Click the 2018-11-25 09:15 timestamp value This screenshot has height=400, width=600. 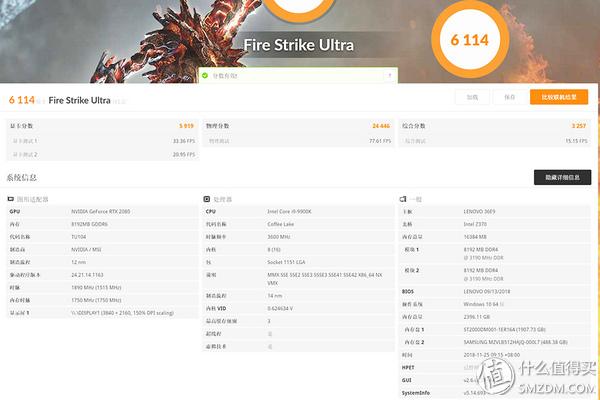(492, 355)
